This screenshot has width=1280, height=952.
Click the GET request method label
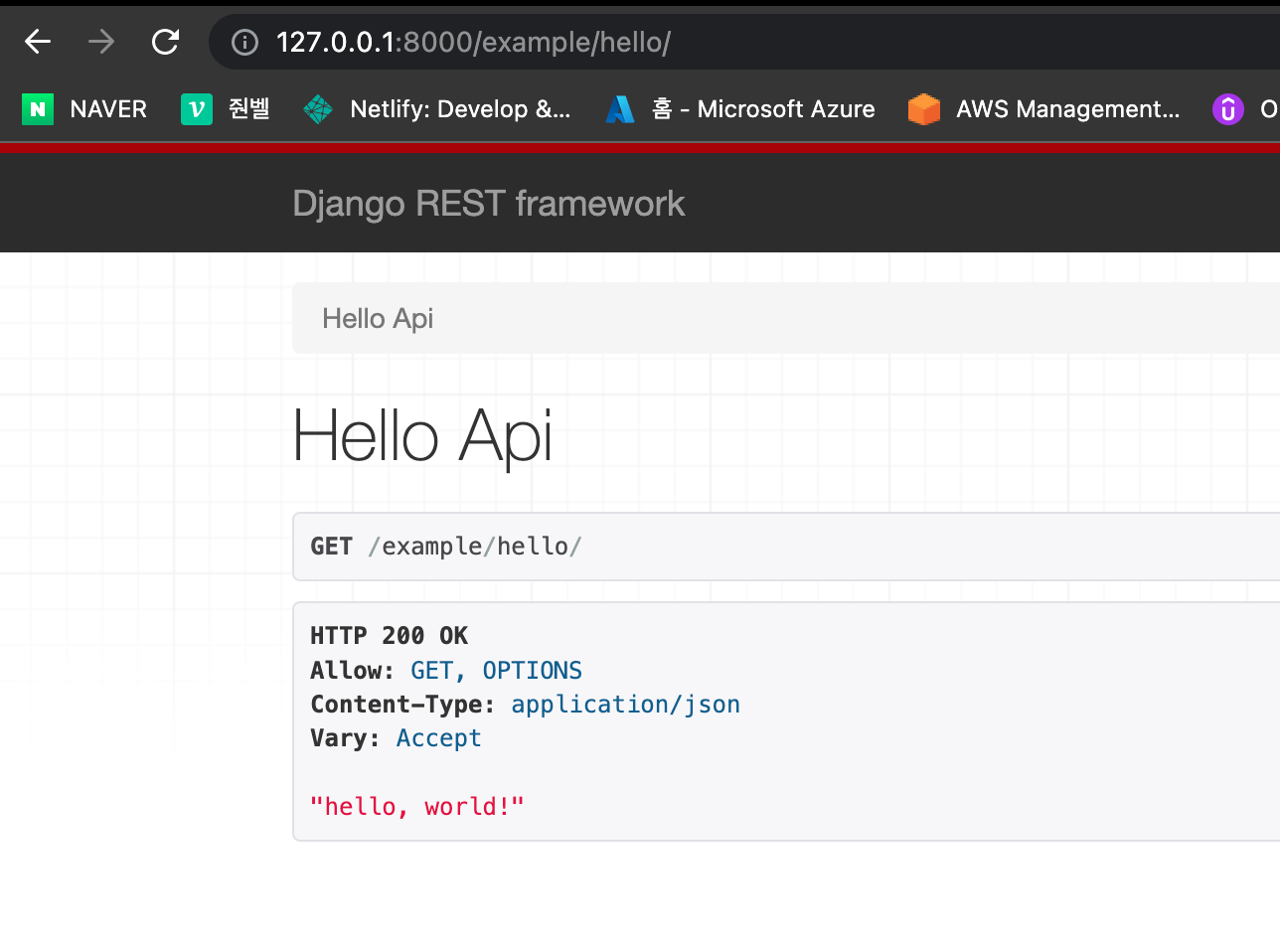pyautogui.click(x=332, y=547)
